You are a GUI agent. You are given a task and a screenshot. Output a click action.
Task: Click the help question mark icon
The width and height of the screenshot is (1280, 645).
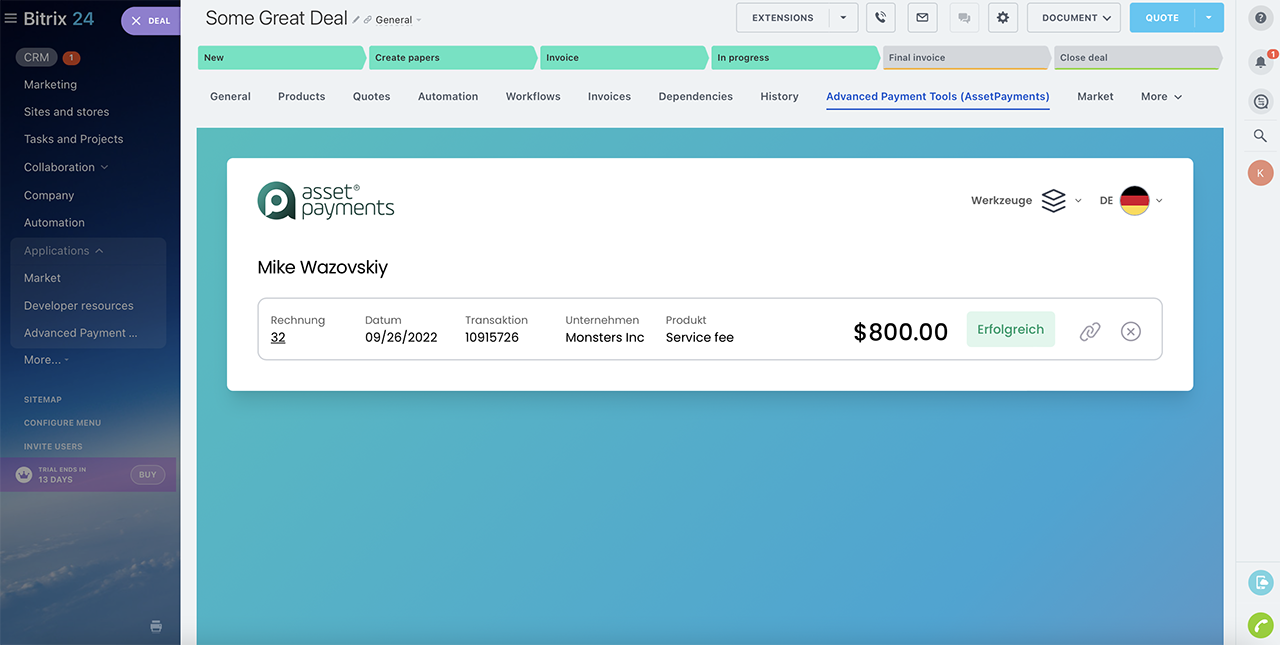[x=1260, y=18]
